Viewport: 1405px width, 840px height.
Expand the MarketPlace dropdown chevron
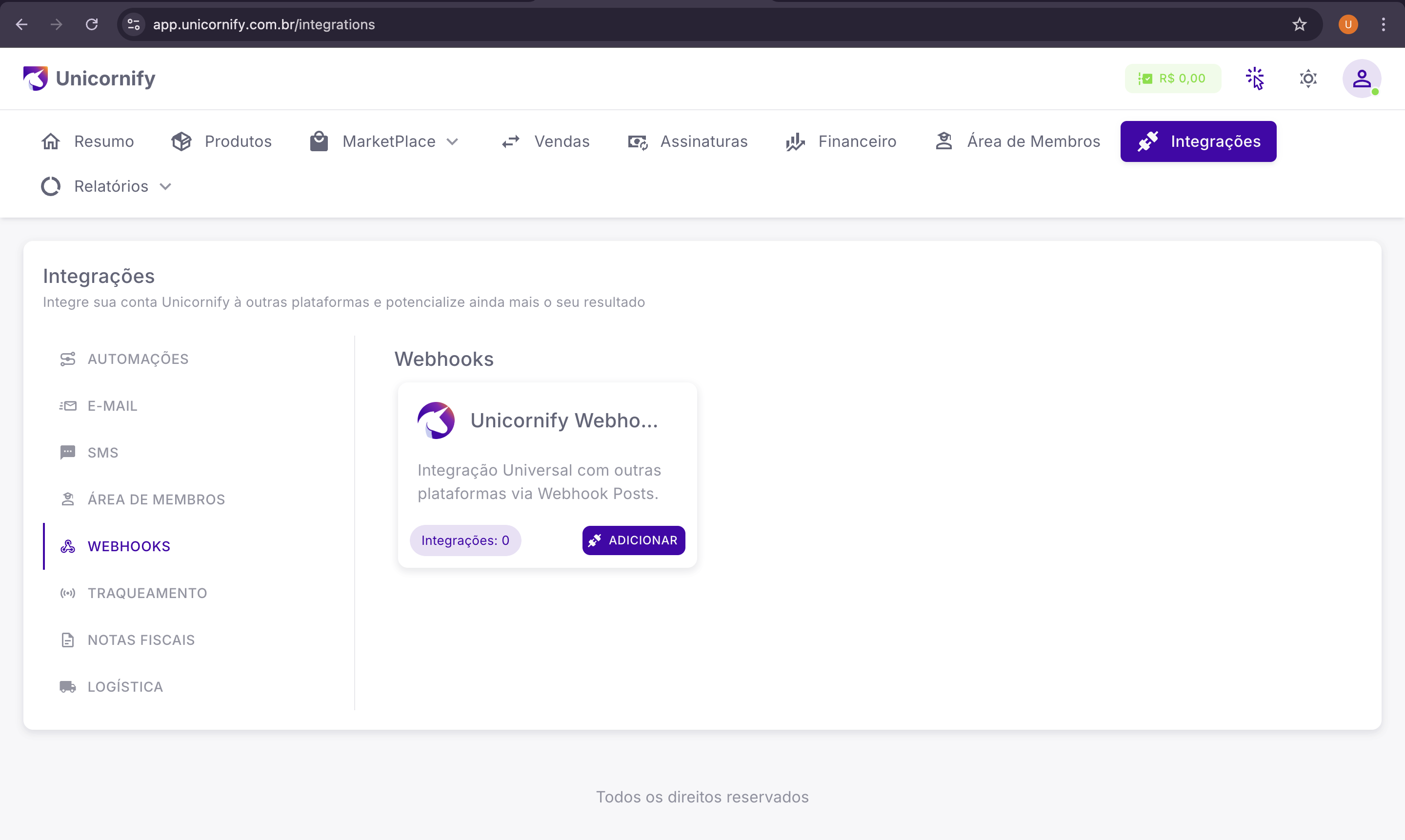click(x=452, y=141)
